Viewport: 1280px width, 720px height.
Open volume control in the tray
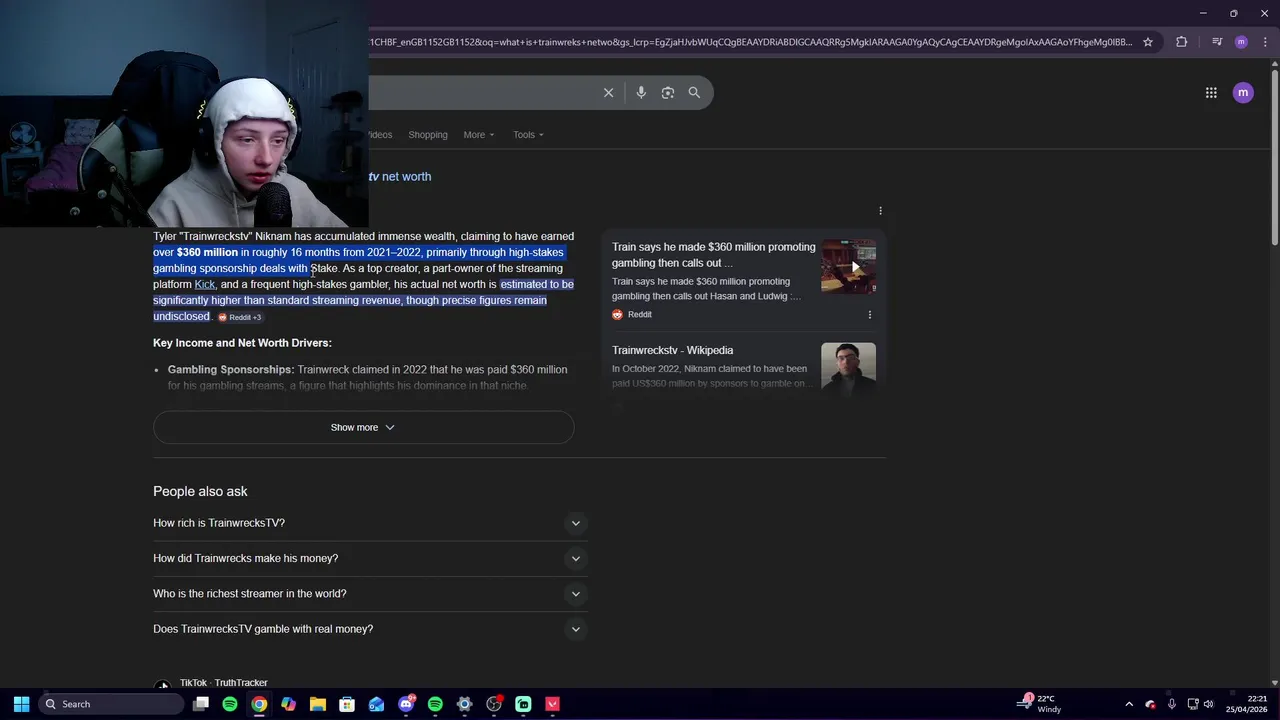(x=1208, y=704)
